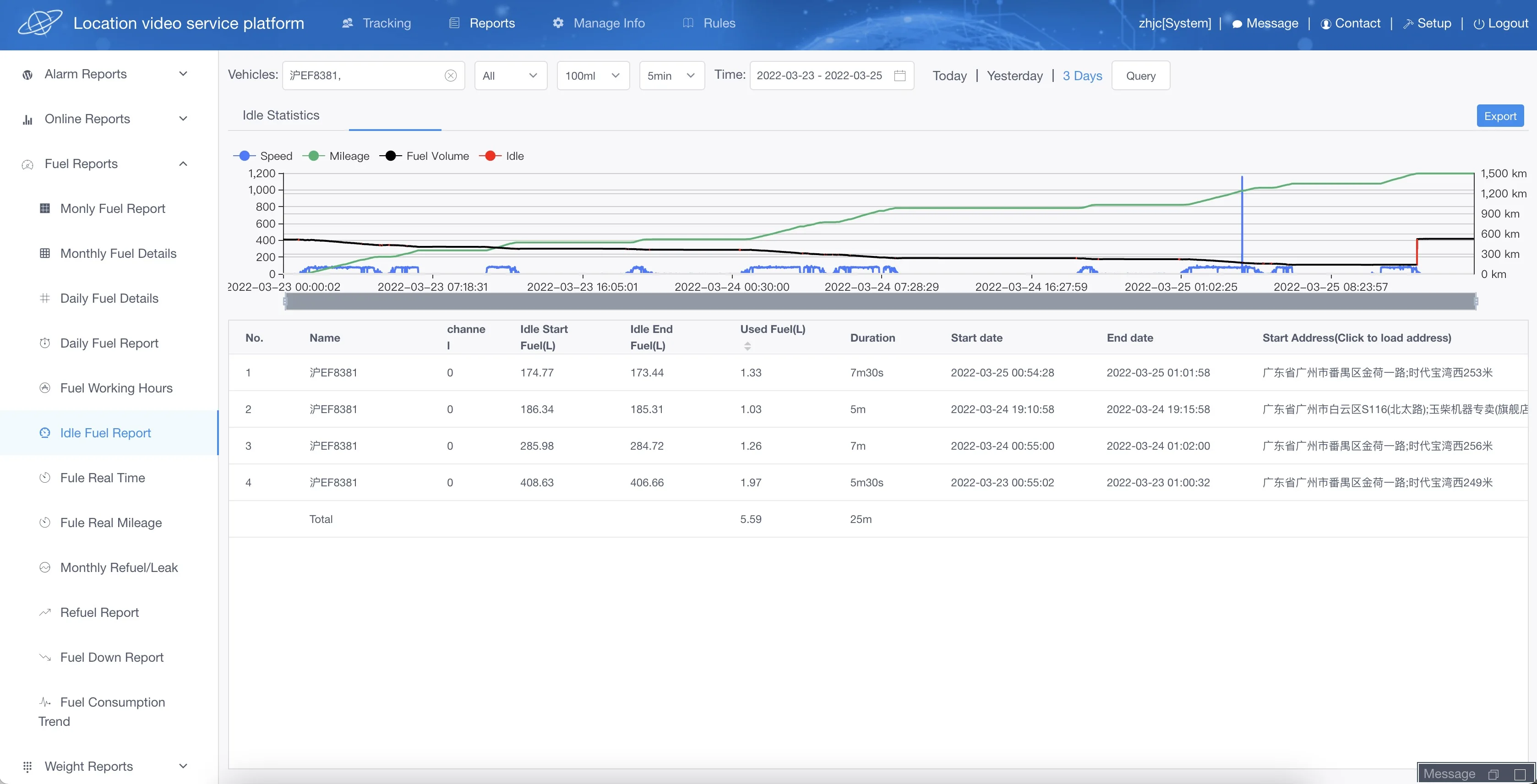Open the calendar icon in Time field
Image resolution: width=1537 pixels, height=784 pixels.
click(900, 76)
